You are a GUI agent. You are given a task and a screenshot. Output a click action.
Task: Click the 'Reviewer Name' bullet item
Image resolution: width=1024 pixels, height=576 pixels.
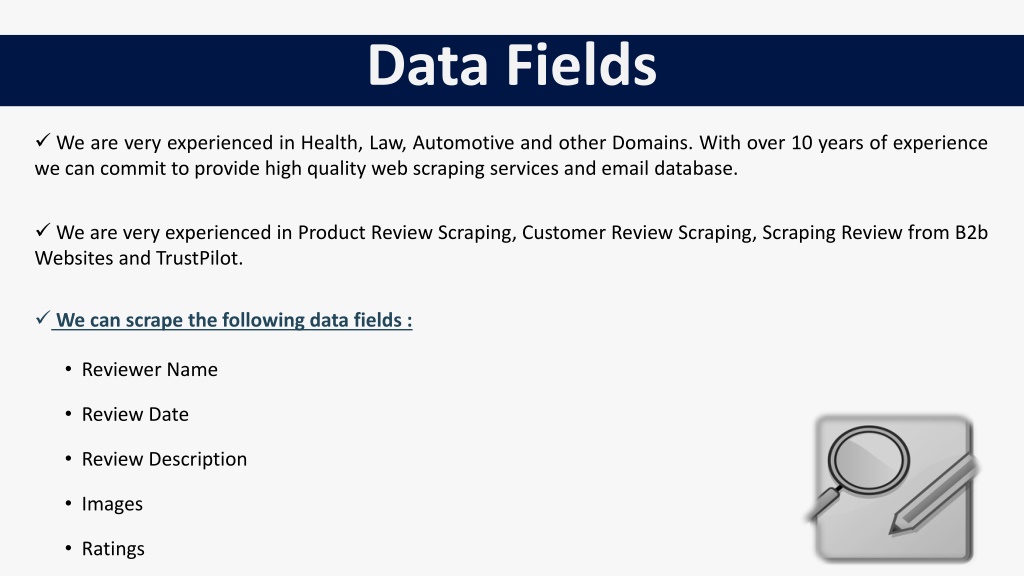click(x=150, y=370)
